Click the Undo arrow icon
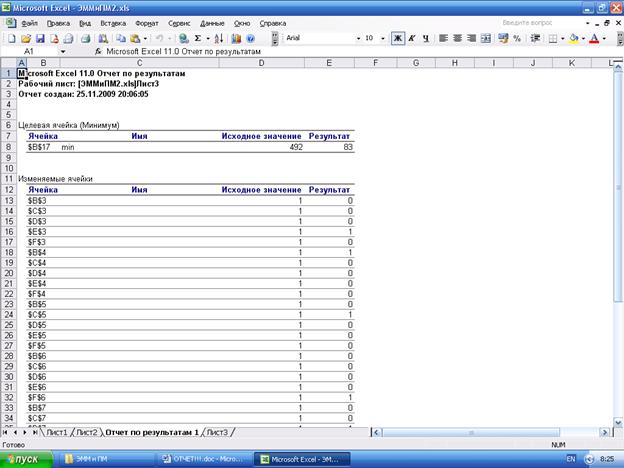Screen dimensions: 624x468 pyautogui.click(x=159, y=39)
